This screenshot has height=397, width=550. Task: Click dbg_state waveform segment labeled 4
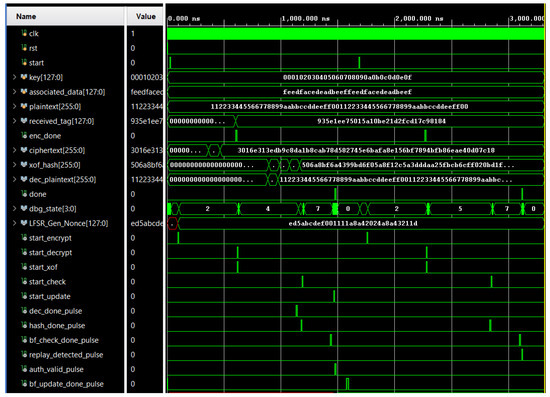268,209
